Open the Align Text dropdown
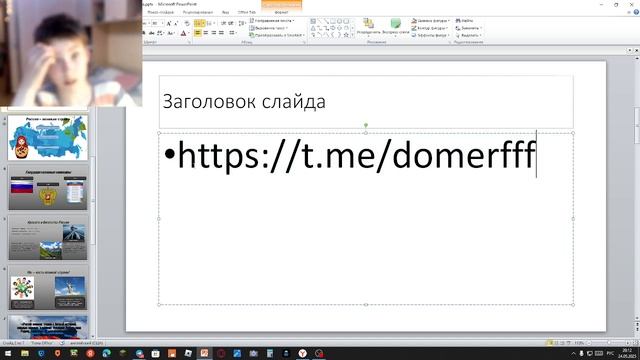 coord(269,28)
